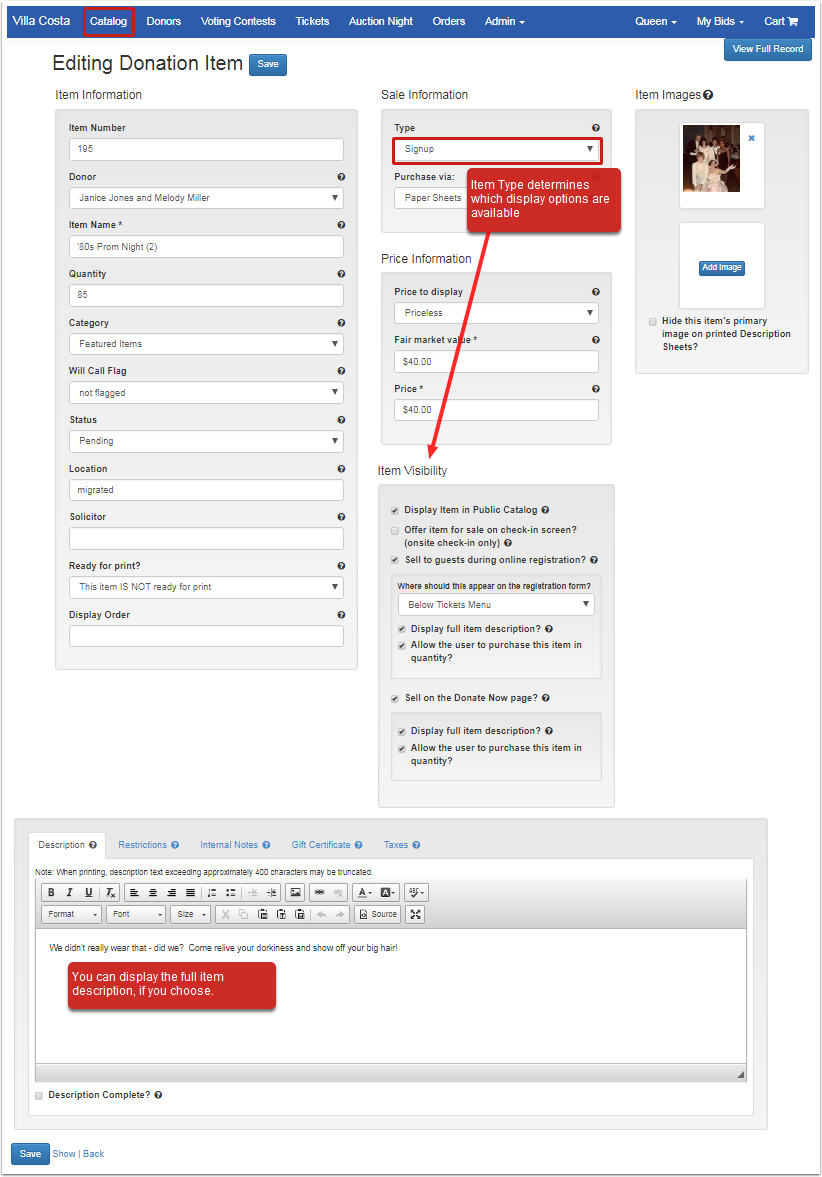This screenshot has width=822, height=1177.
Task: Open the spell check menu
Action: pyautogui.click(x=416, y=893)
